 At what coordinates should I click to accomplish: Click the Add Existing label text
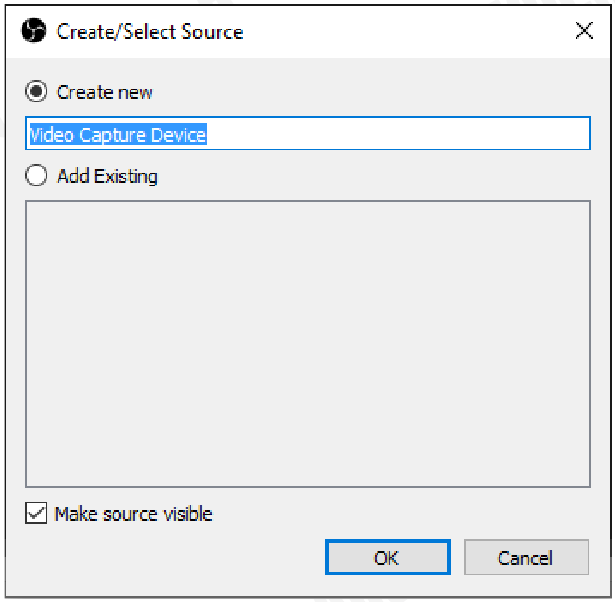coord(107,176)
